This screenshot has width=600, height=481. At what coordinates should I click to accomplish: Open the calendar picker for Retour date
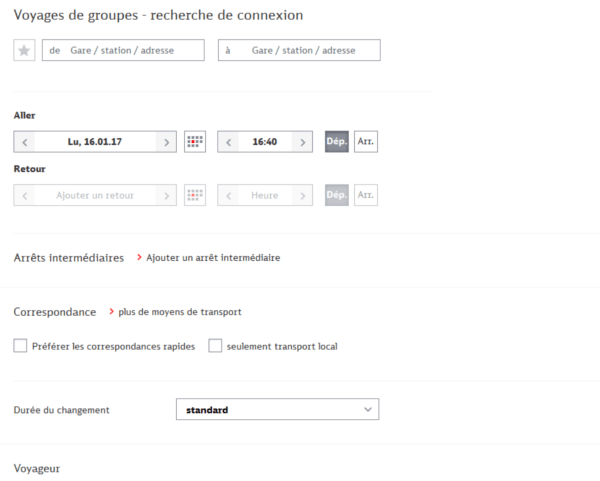[195, 195]
